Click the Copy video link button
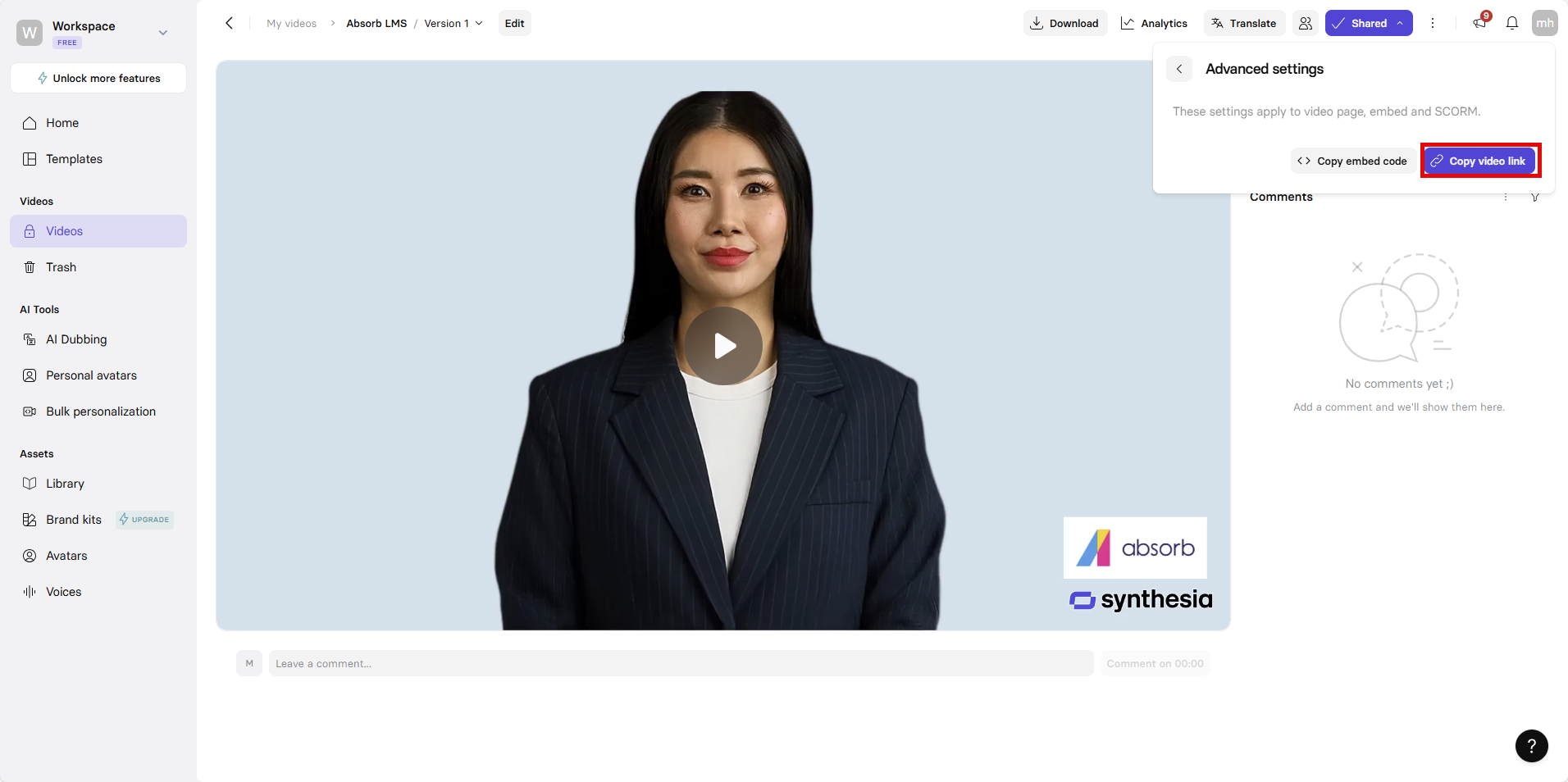Screen dimensions: 1568x782 tap(1479, 161)
